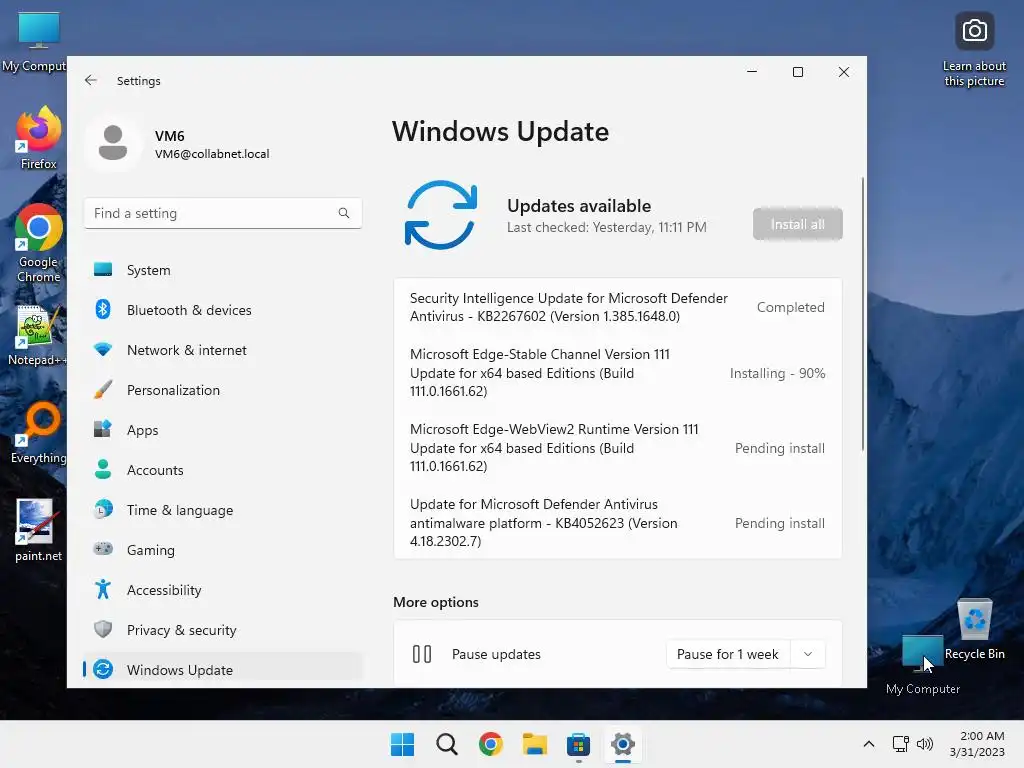The height and width of the screenshot is (768, 1024).
Task: Open the clock and date flyout
Action: (977, 744)
